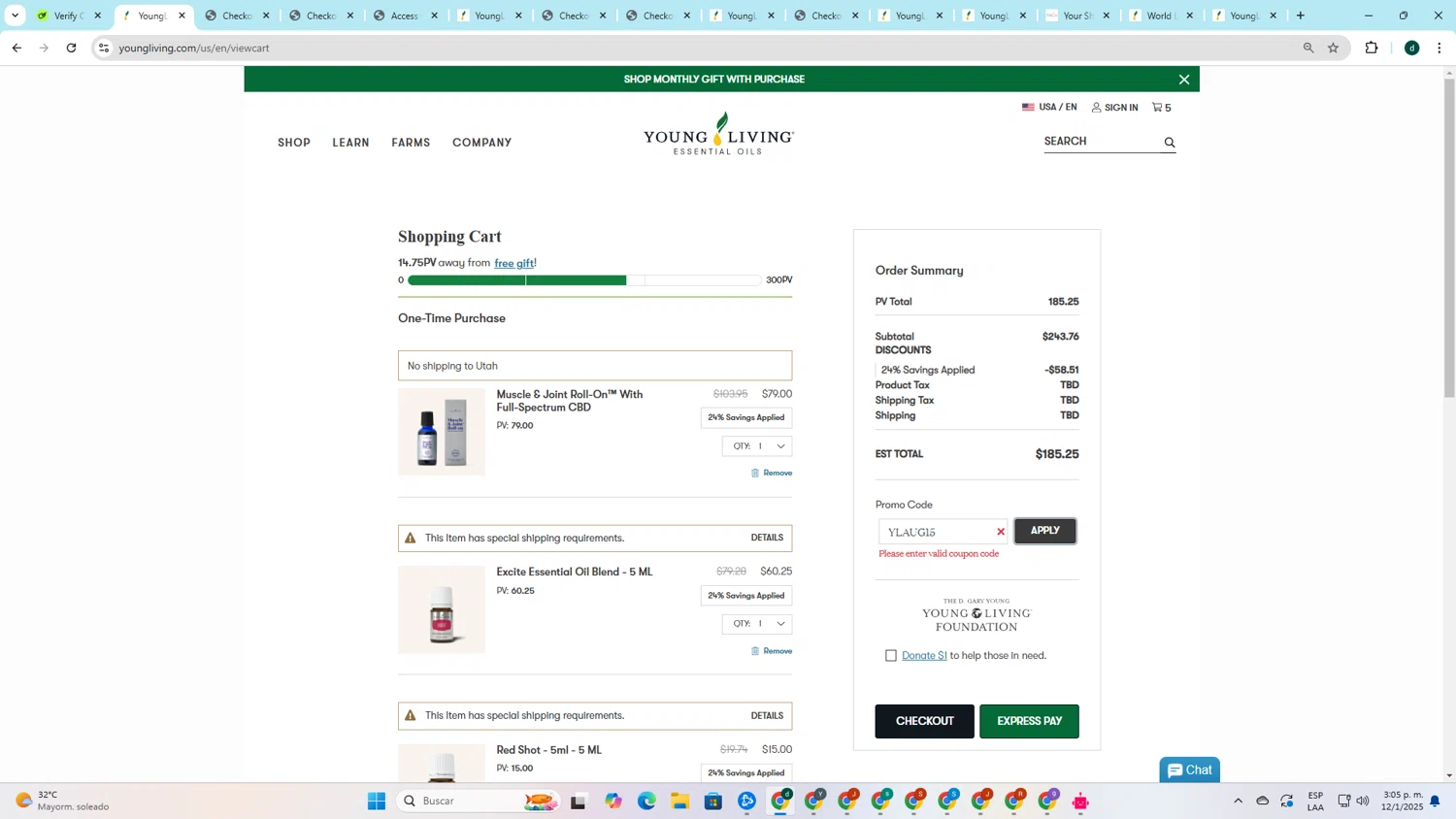The height and width of the screenshot is (819, 1456).
Task: Click the CHECKOUT button
Action: [x=924, y=721]
